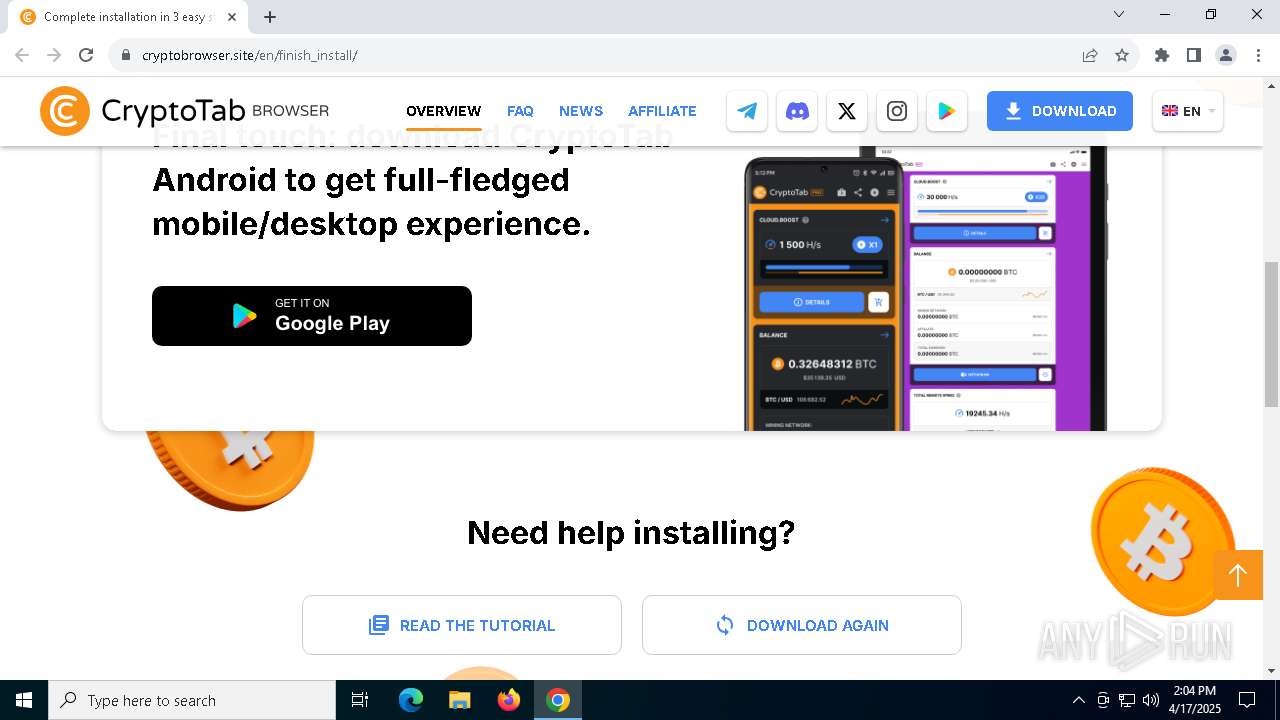Launch Microsoft Edge from taskbar
The width and height of the screenshot is (1280, 720).
click(x=411, y=700)
